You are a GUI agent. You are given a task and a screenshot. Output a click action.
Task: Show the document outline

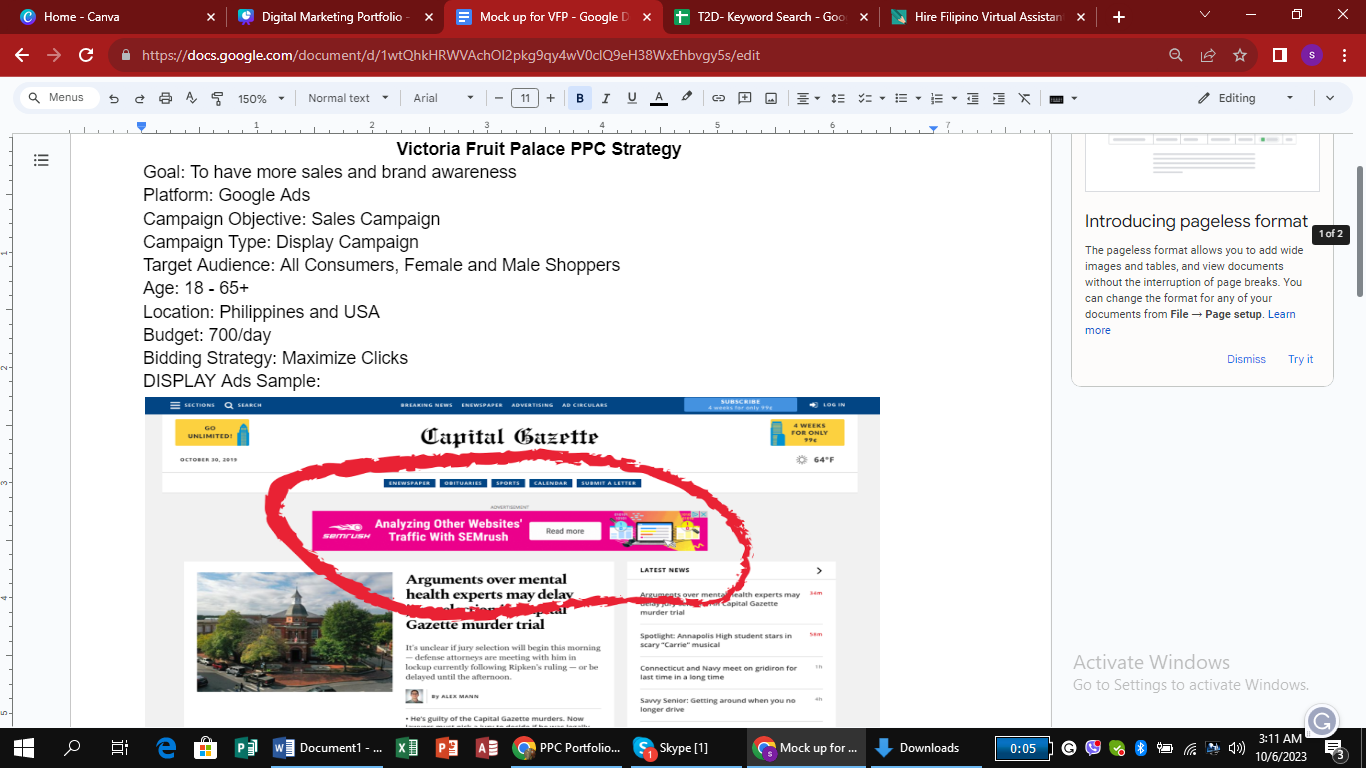click(x=41, y=160)
